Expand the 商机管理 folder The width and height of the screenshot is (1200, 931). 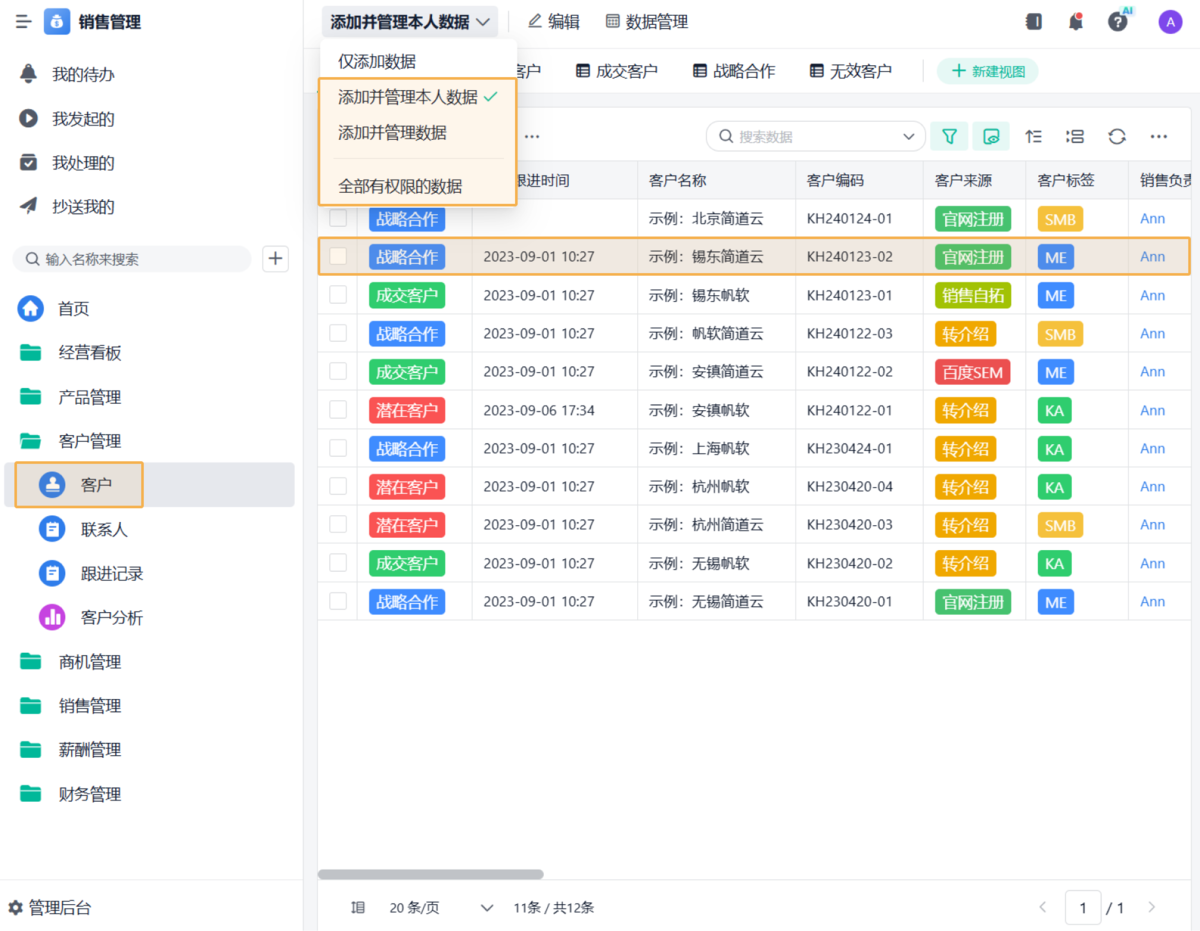pyautogui.click(x=89, y=662)
